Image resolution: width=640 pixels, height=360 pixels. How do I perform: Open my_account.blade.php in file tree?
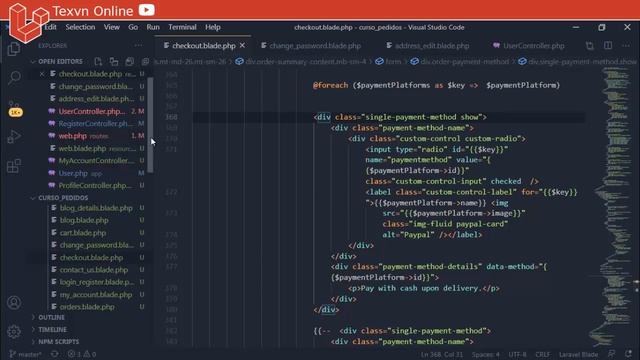pos(97,294)
